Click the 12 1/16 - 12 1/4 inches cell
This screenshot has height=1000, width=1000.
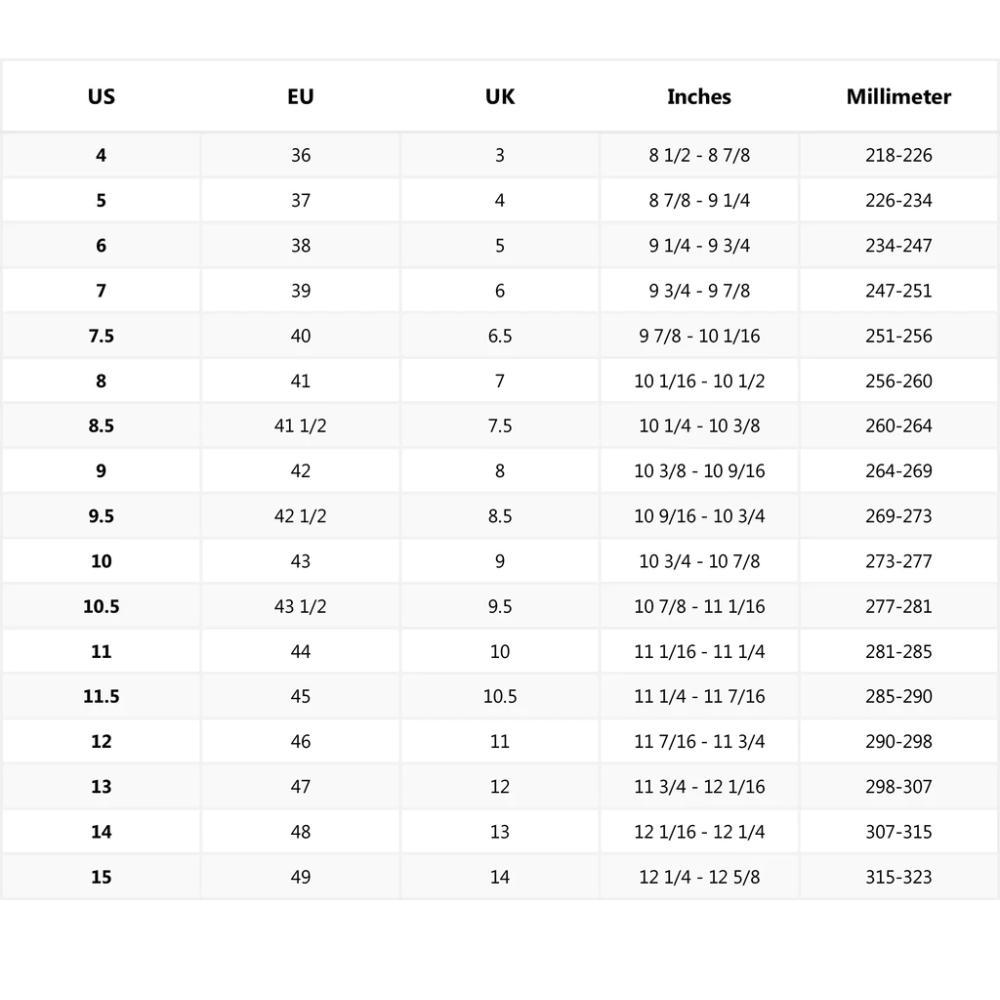point(699,832)
